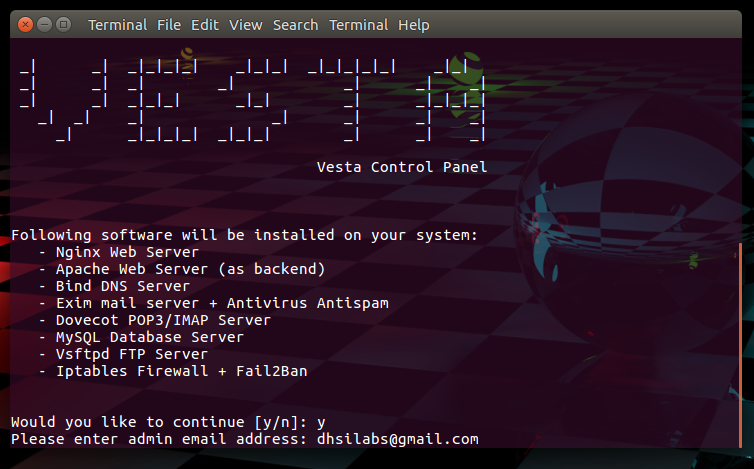754x469 pixels.
Task: Open the Search menu
Action: click(x=295, y=25)
